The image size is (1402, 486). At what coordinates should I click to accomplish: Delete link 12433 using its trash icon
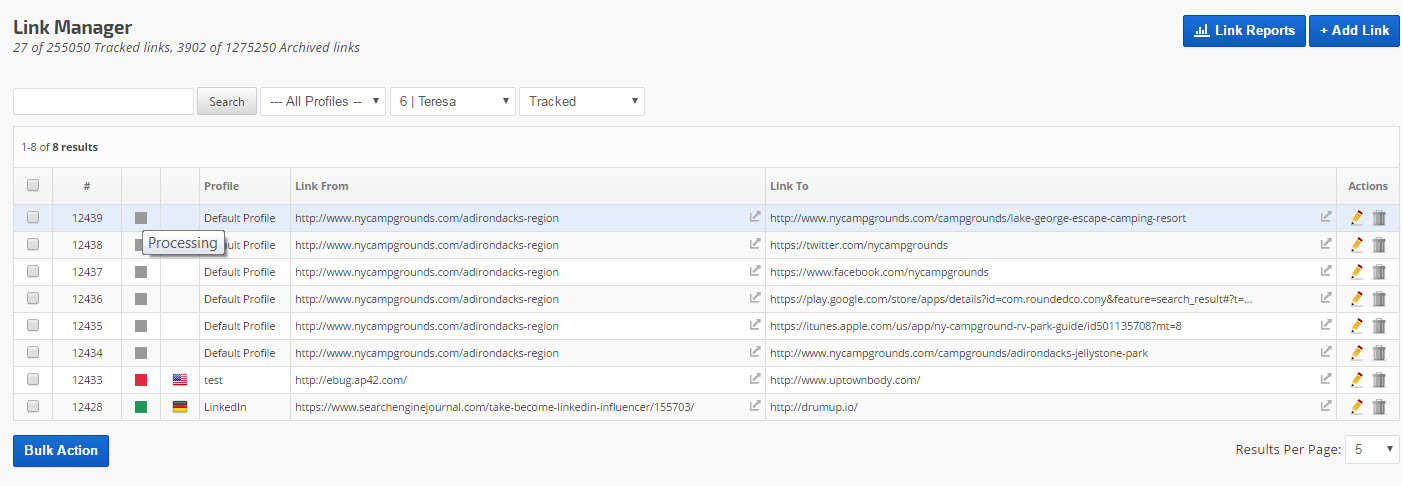pyautogui.click(x=1379, y=380)
